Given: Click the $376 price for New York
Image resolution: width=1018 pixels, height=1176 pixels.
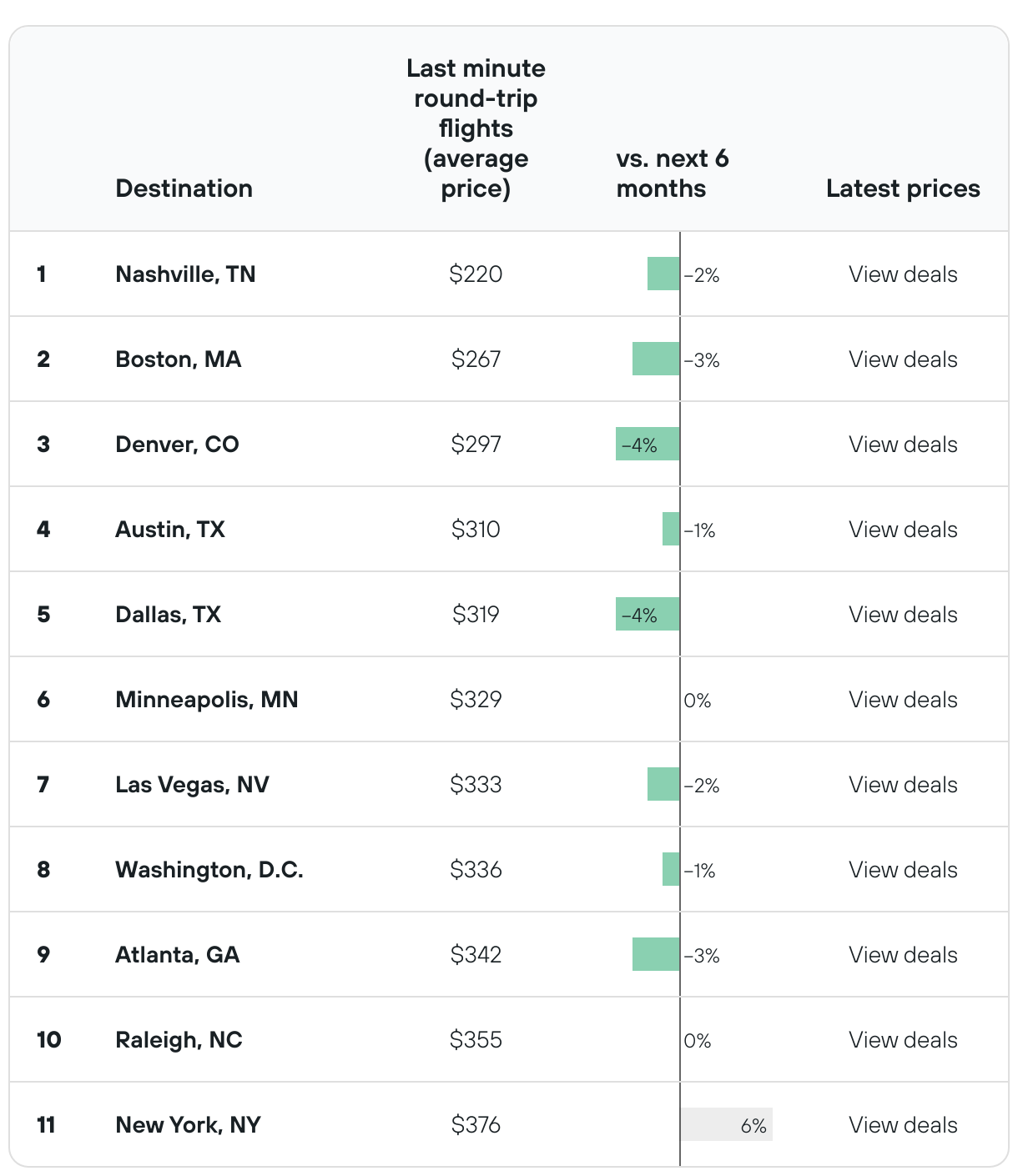Looking at the screenshot, I should 476,1125.
